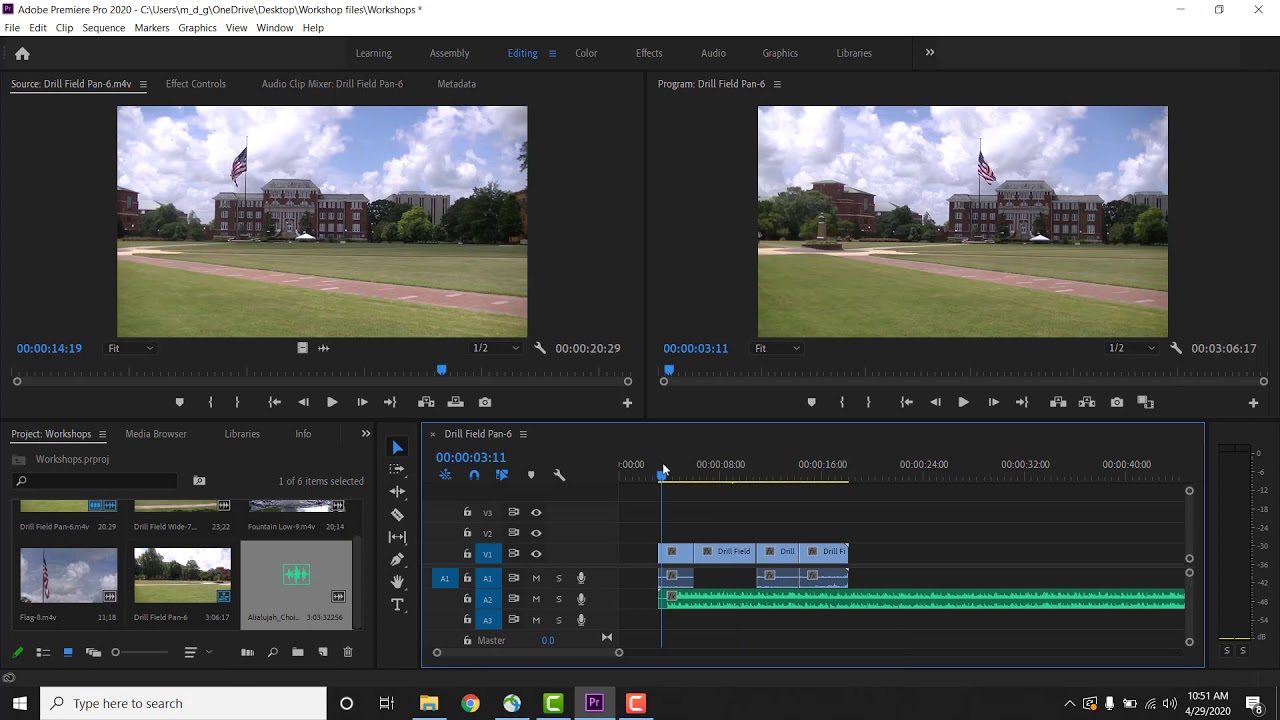Open Source monitor Fit zoom dropdown

(131, 348)
